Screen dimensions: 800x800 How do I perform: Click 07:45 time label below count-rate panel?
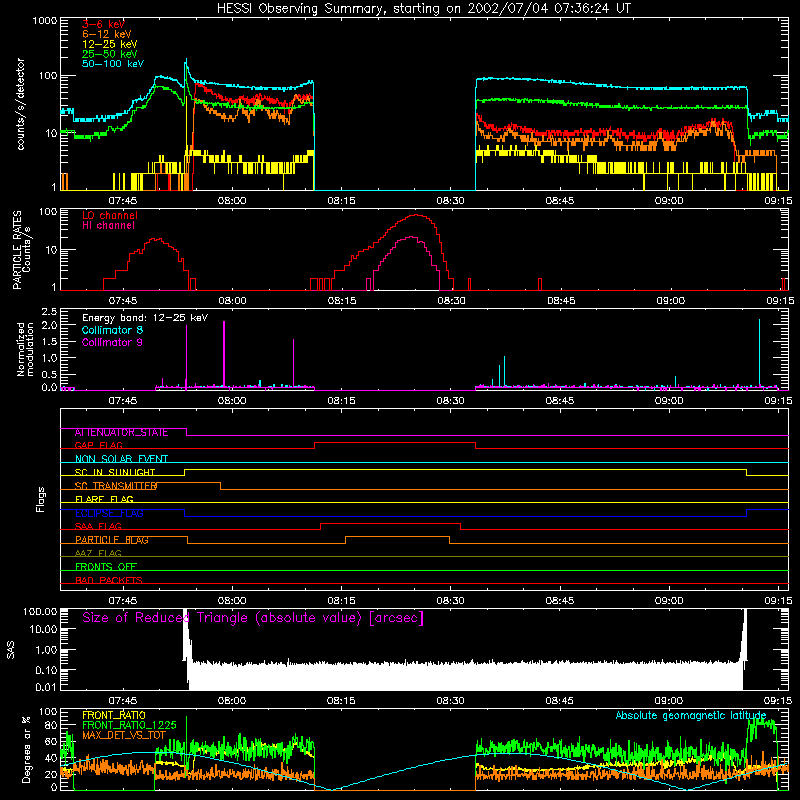[x=123, y=201]
